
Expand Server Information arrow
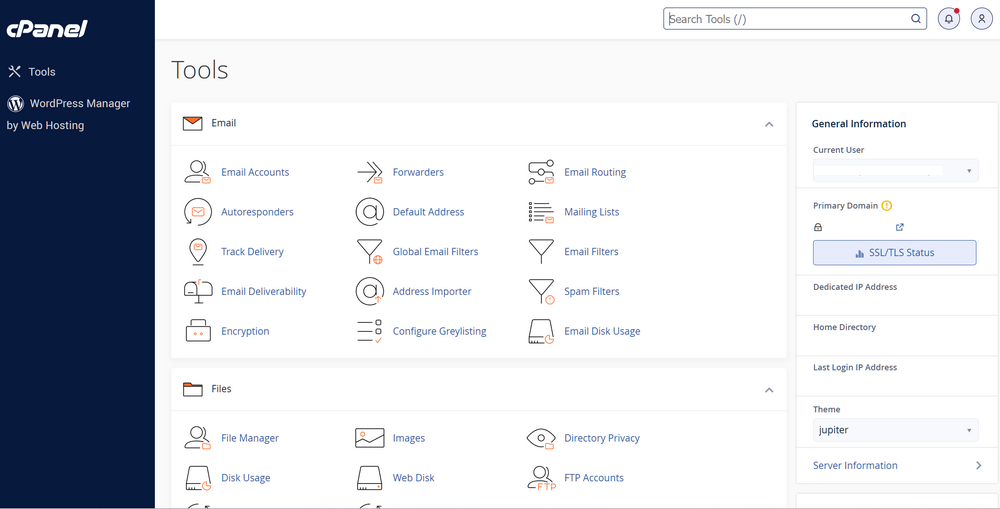(978, 466)
